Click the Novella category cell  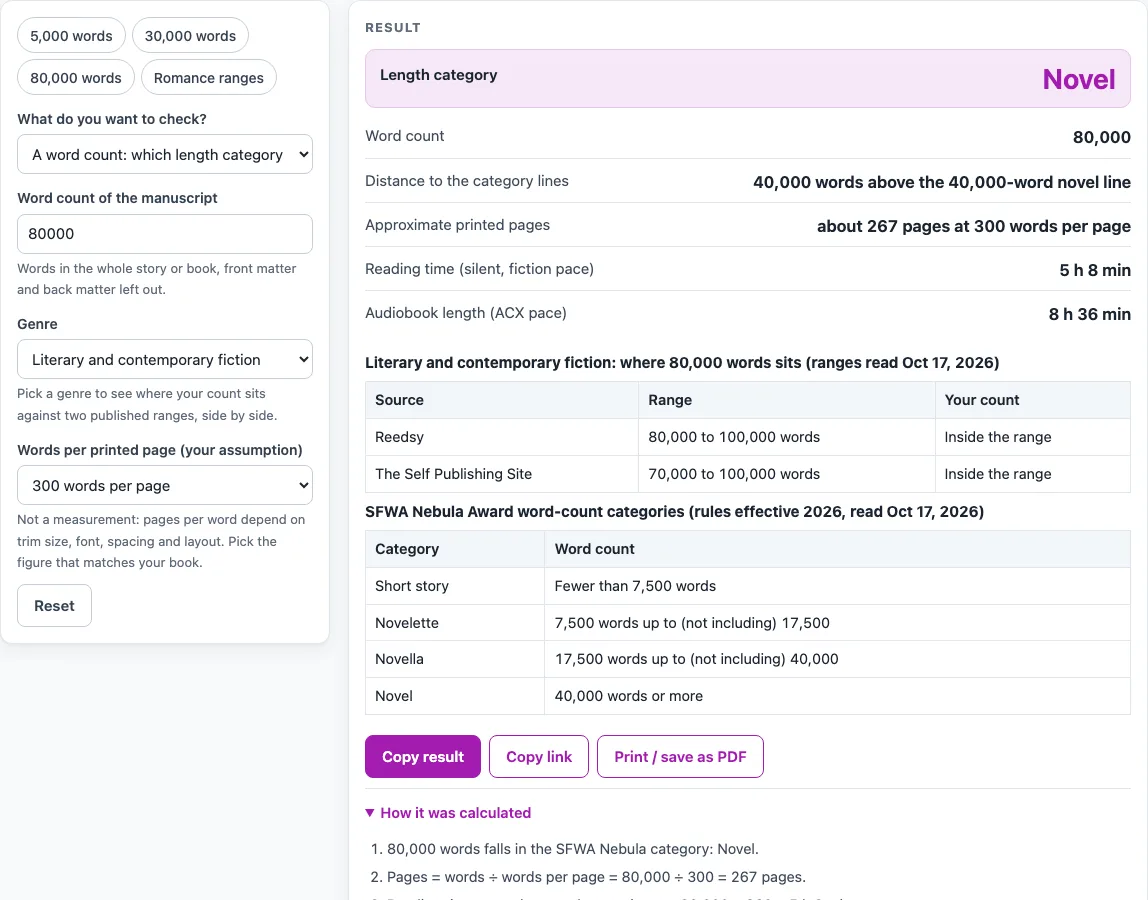pos(455,659)
